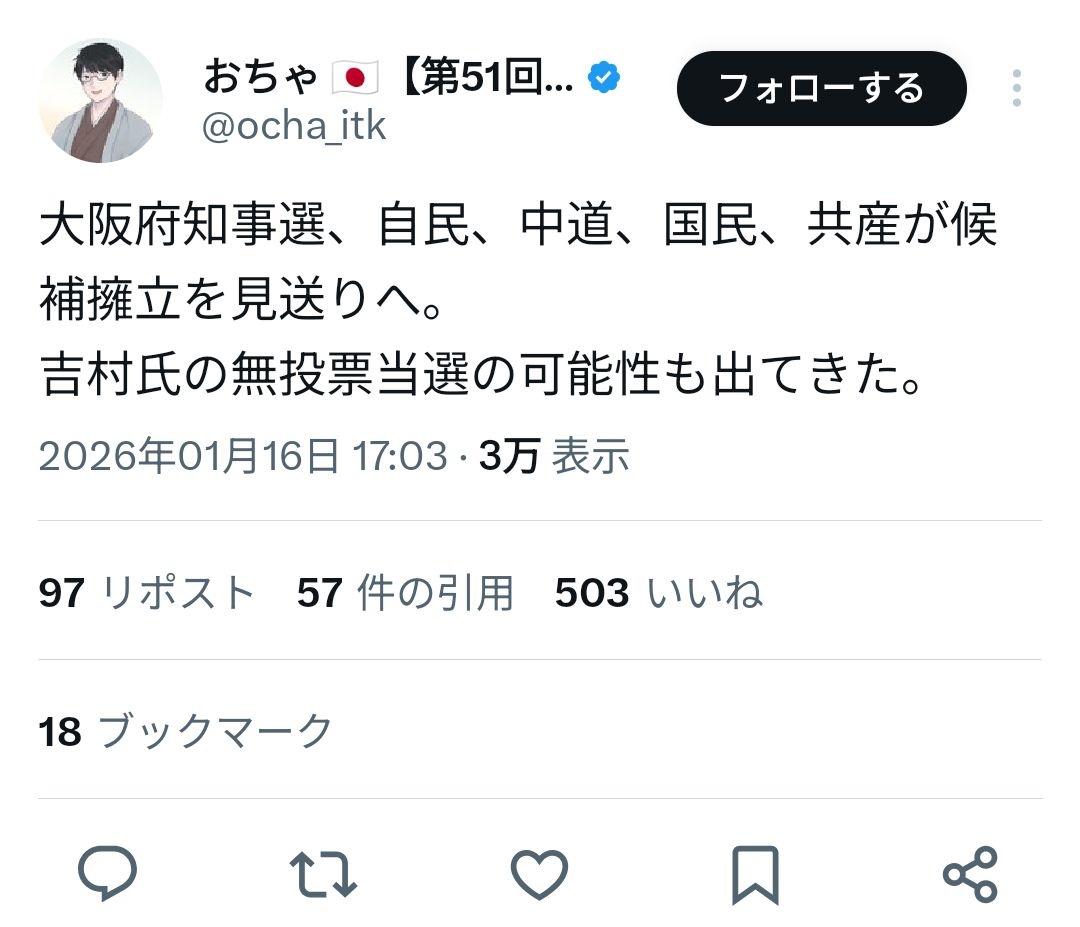
Task: Click the 3万 表示 view count
Action: click(x=554, y=456)
